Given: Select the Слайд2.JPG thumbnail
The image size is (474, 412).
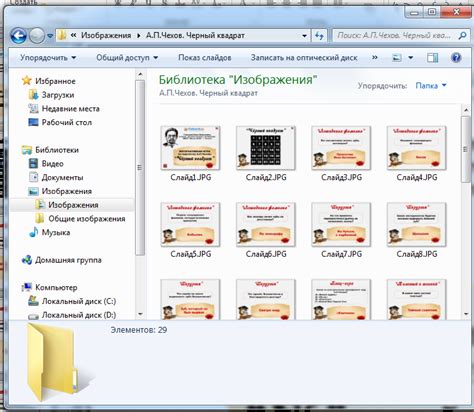Looking at the screenshot, I should pyautogui.click(x=266, y=154).
